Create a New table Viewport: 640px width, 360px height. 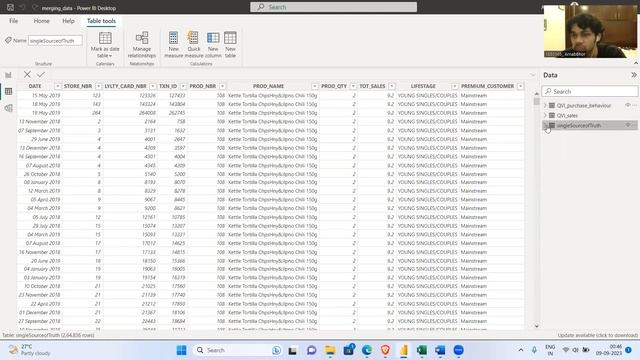coord(230,44)
